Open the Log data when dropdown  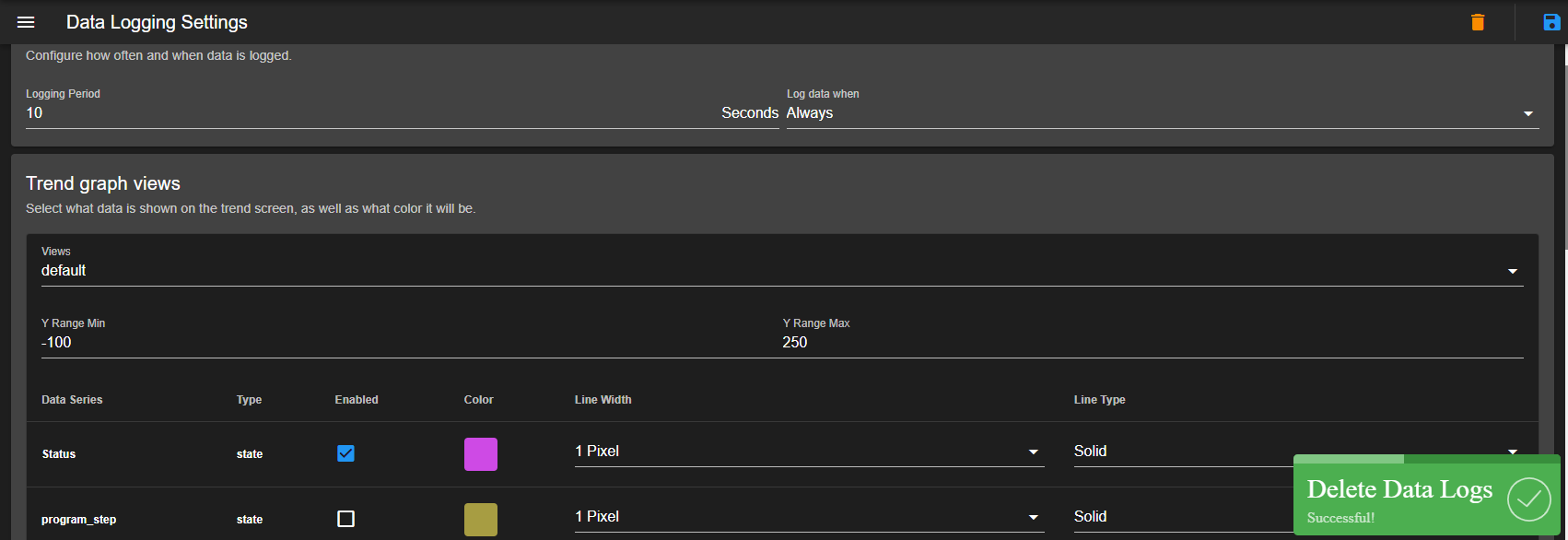pos(1163,112)
